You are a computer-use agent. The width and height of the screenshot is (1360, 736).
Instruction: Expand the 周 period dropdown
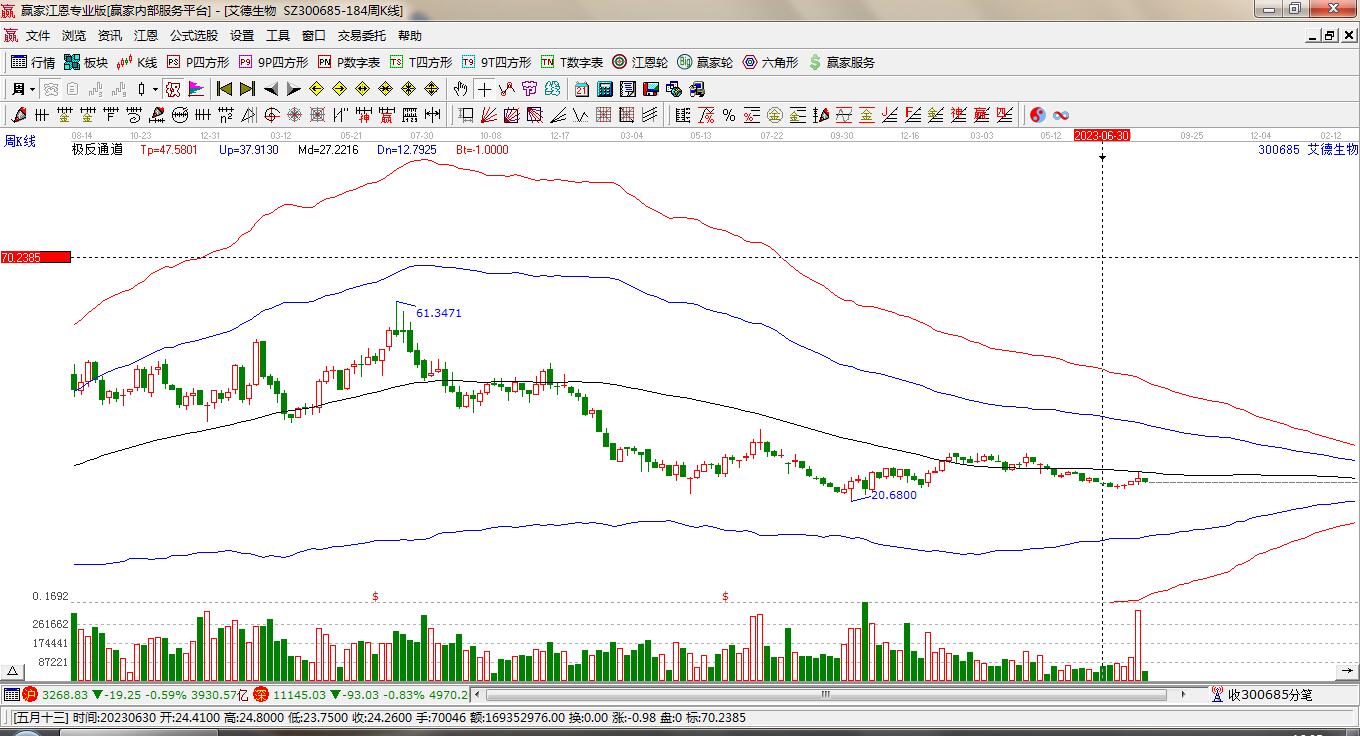23,89
